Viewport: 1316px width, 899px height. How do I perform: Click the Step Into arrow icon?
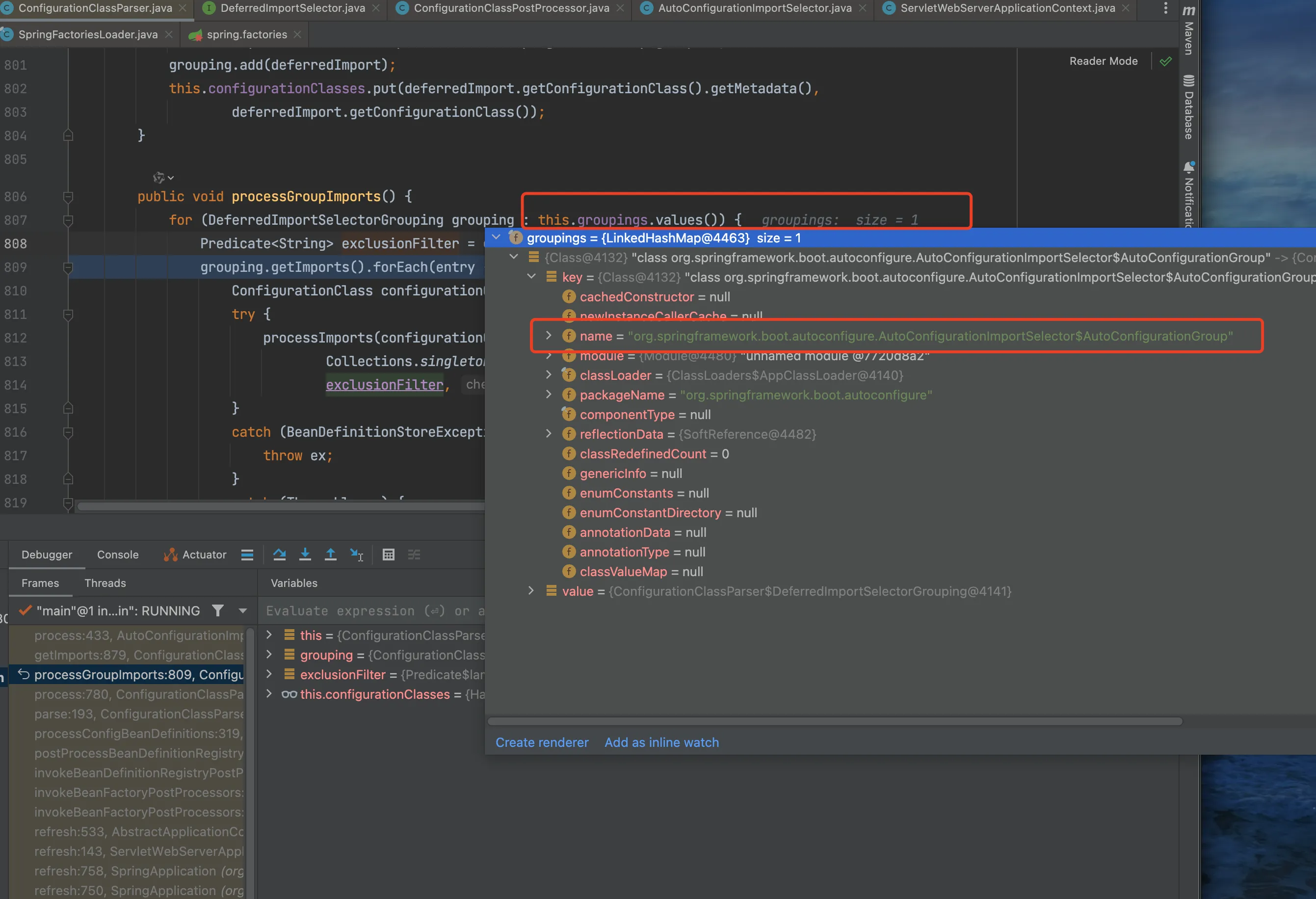pos(305,555)
